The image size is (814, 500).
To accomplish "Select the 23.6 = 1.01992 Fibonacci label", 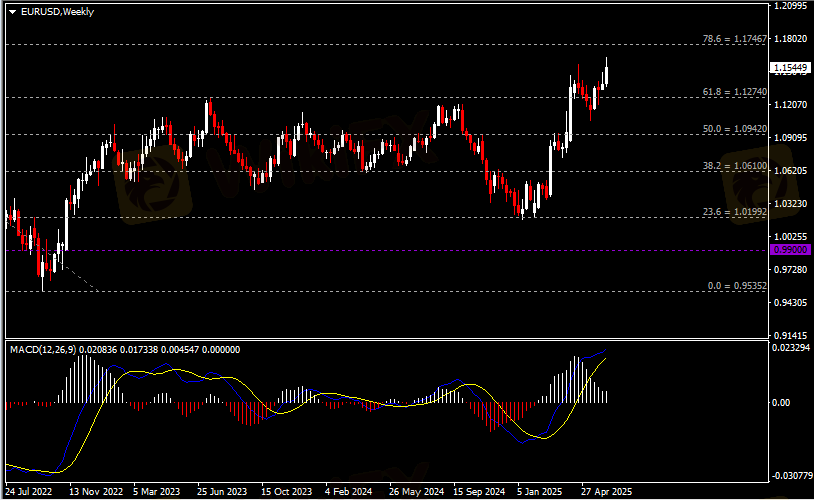I will pyautogui.click(x=735, y=212).
